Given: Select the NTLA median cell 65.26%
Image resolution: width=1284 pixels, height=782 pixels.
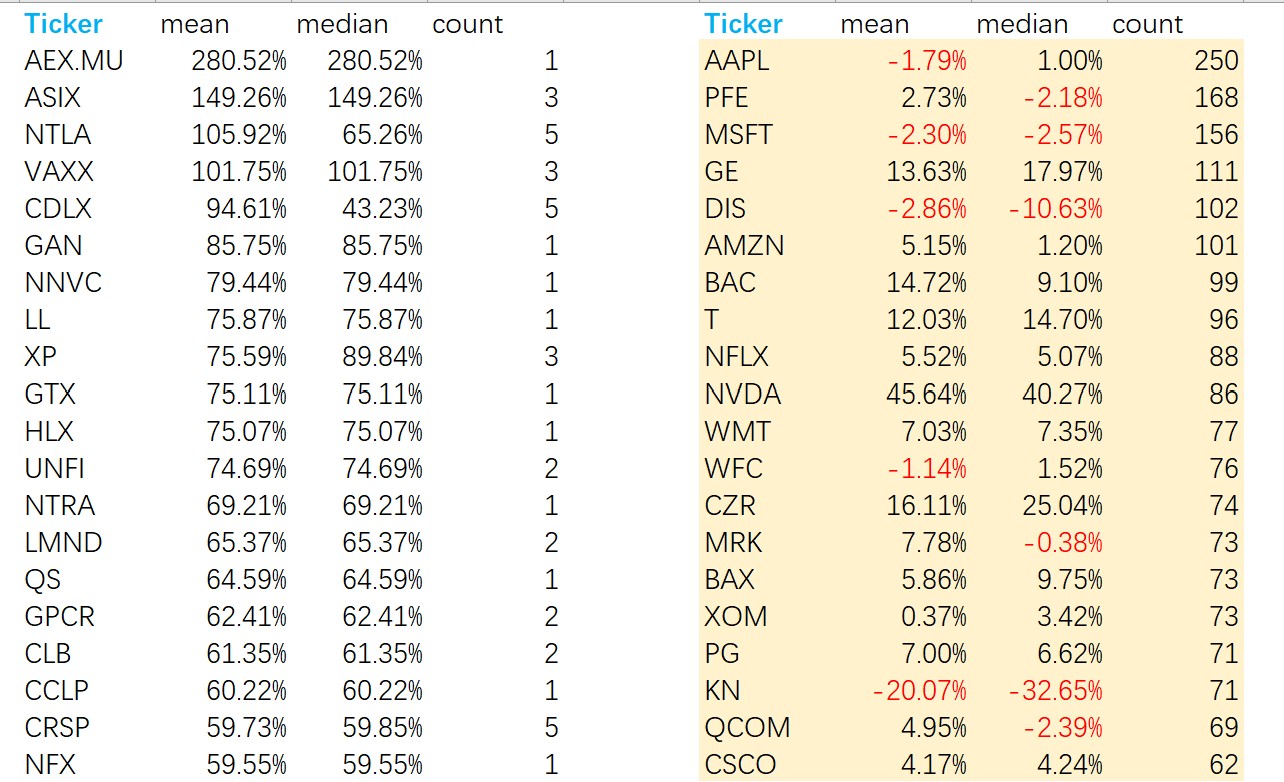Looking at the screenshot, I should point(375,135).
